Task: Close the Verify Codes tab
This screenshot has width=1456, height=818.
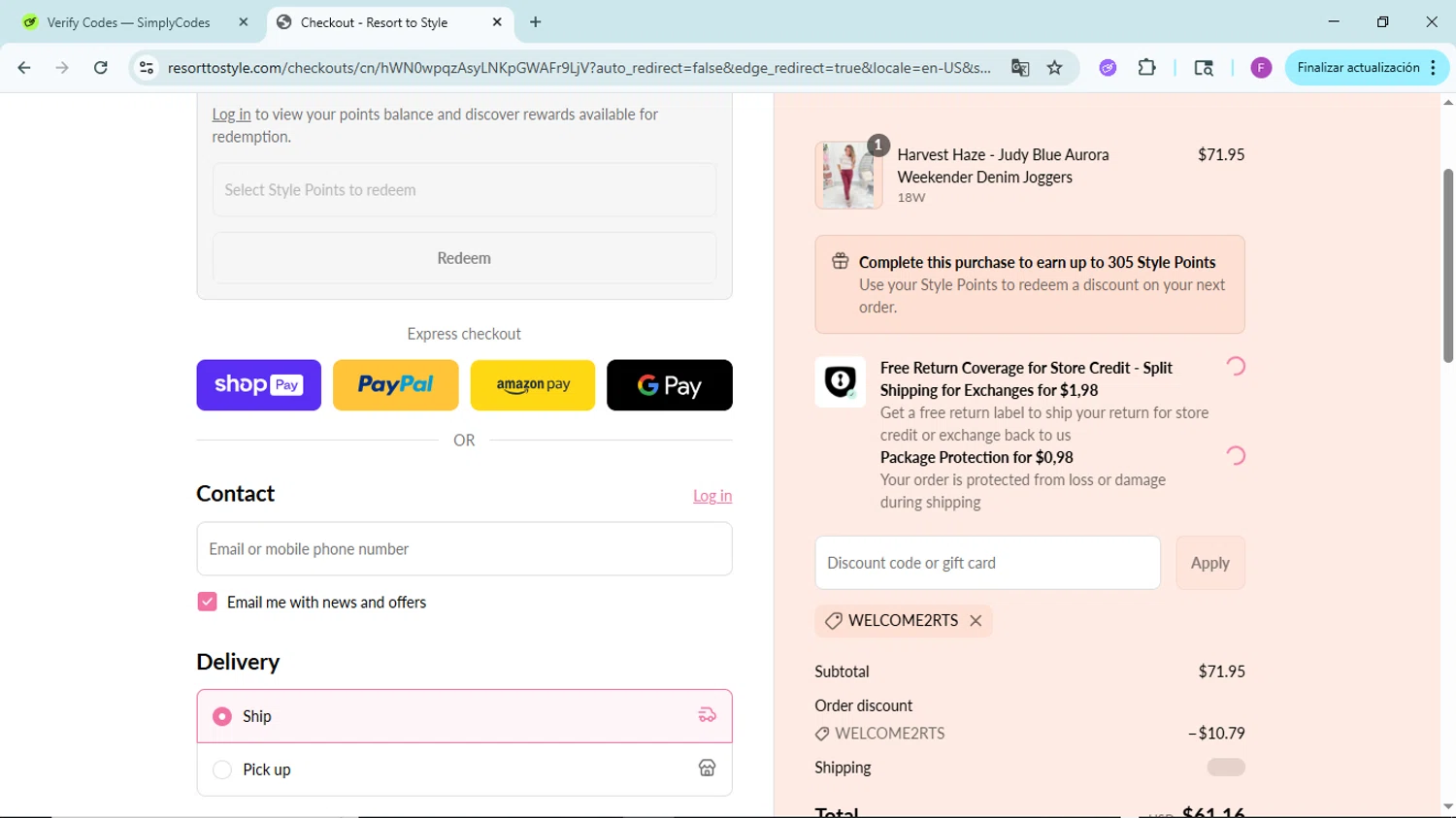Action: 244,22
